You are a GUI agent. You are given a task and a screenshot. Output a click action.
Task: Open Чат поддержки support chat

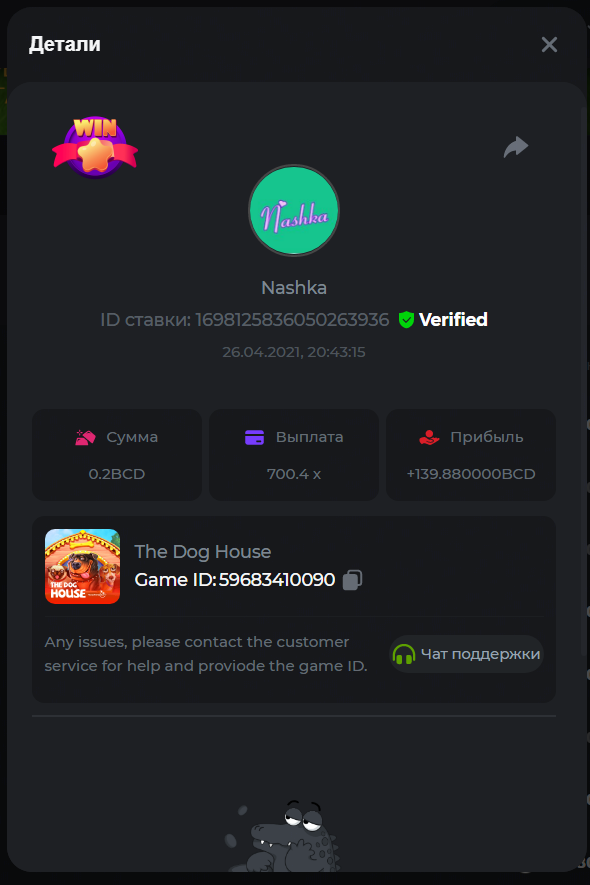(x=466, y=654)
